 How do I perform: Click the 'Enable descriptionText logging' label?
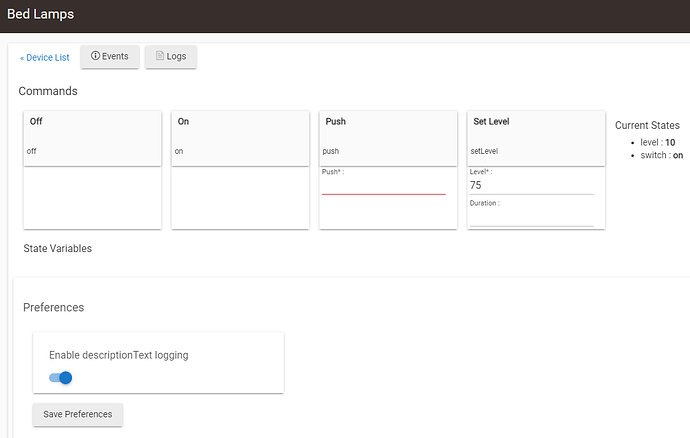point(119,355)
